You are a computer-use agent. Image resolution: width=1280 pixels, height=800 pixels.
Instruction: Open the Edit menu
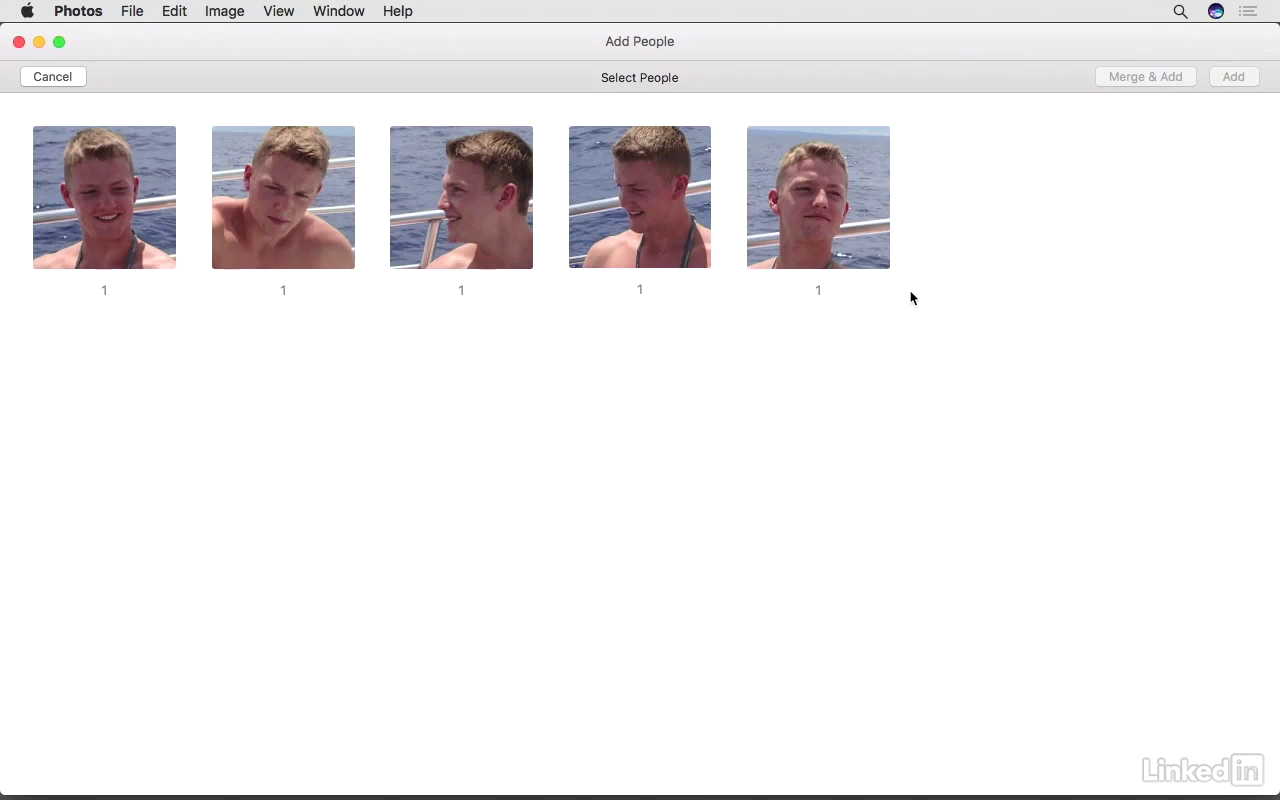pos(174,11)
